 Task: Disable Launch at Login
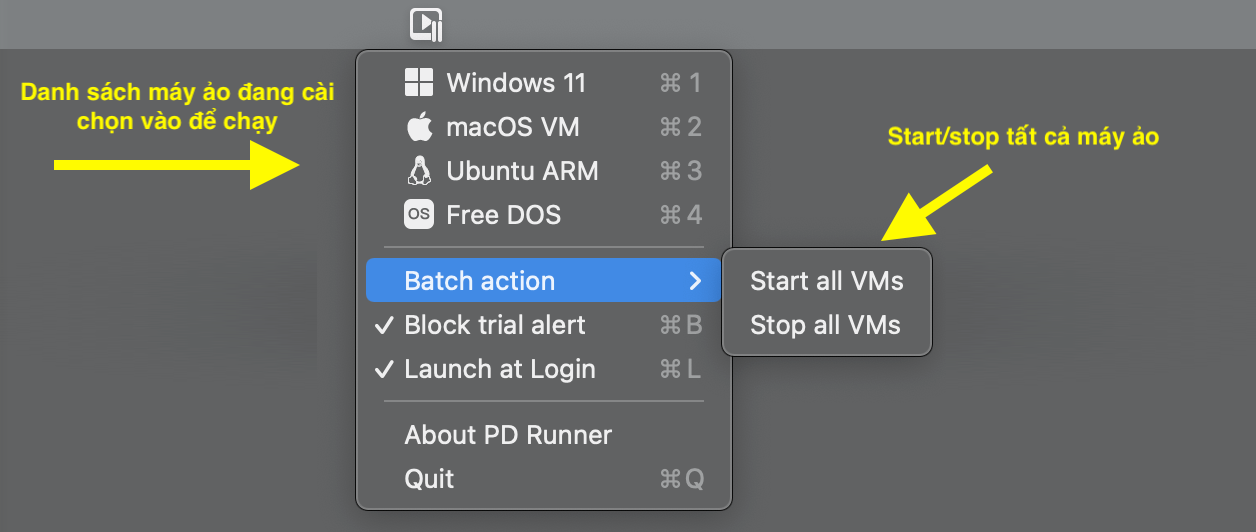500,369
